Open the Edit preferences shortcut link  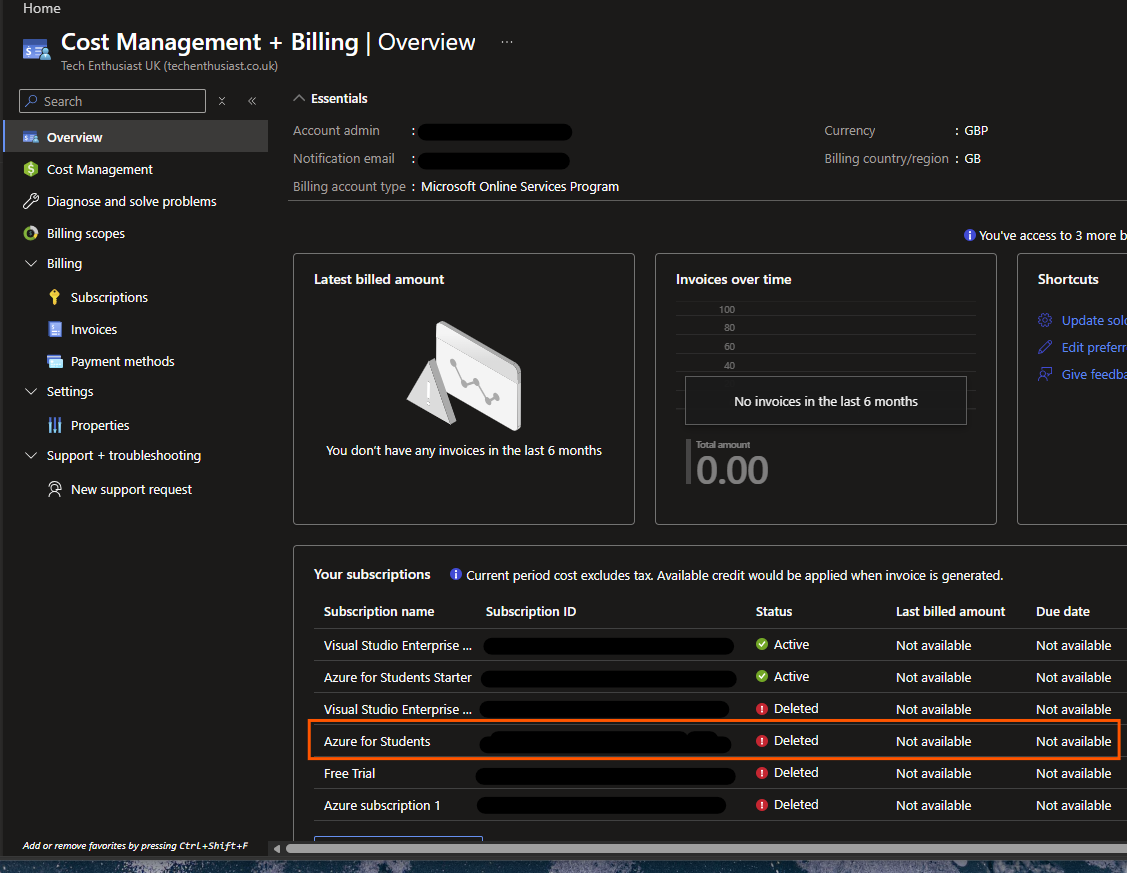pos(1094,347)
